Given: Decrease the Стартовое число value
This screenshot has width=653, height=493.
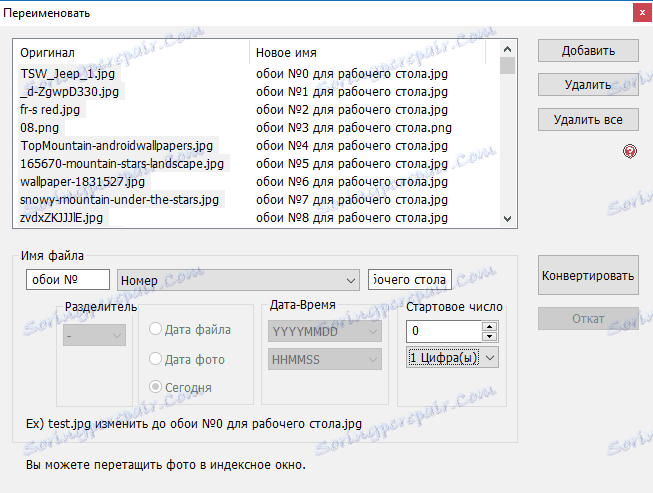Looking at the screenshot, I should [490, 336].
